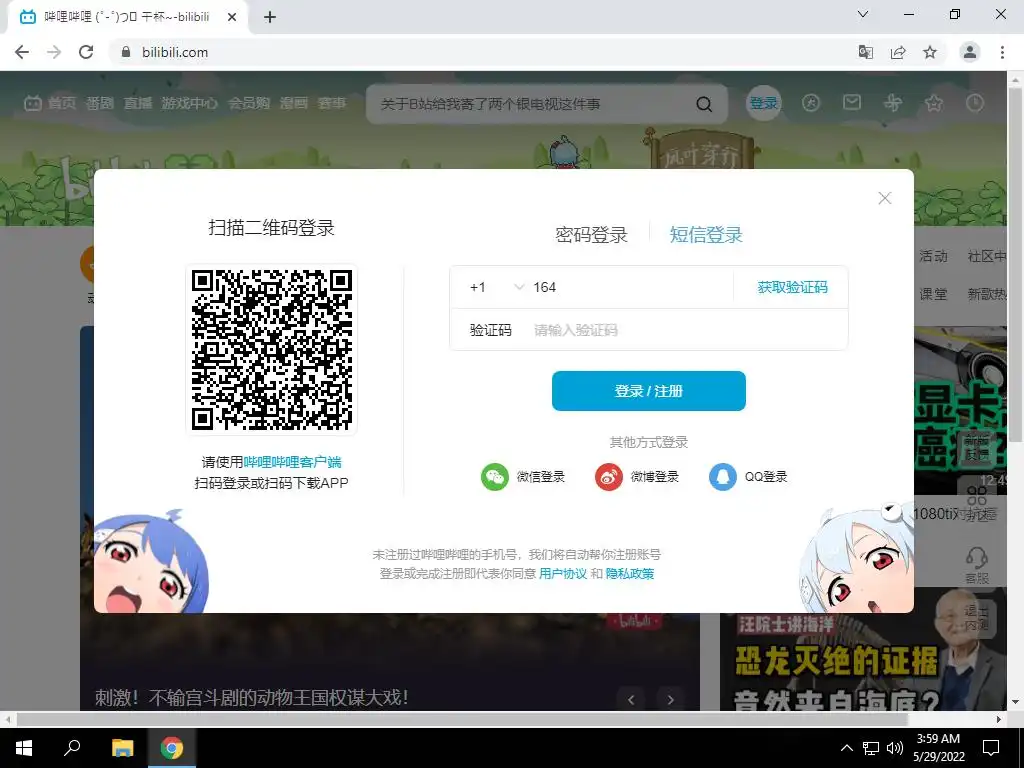This screenshot has width=1024, height=768.
Task: Reload the bilibili page
Action: click(86, 52)
